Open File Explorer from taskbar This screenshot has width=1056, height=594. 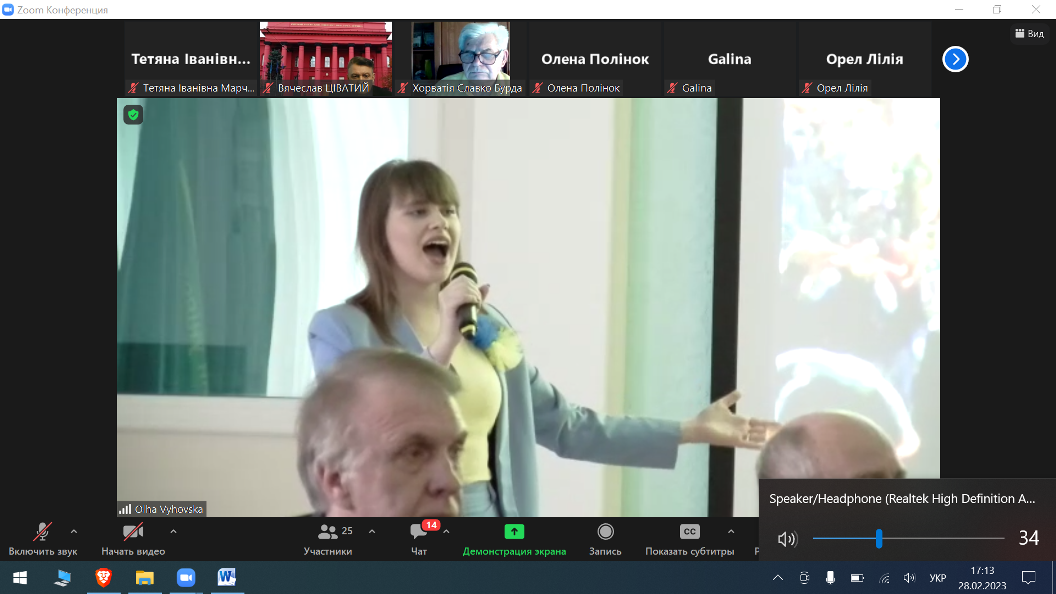pos(145,578)
